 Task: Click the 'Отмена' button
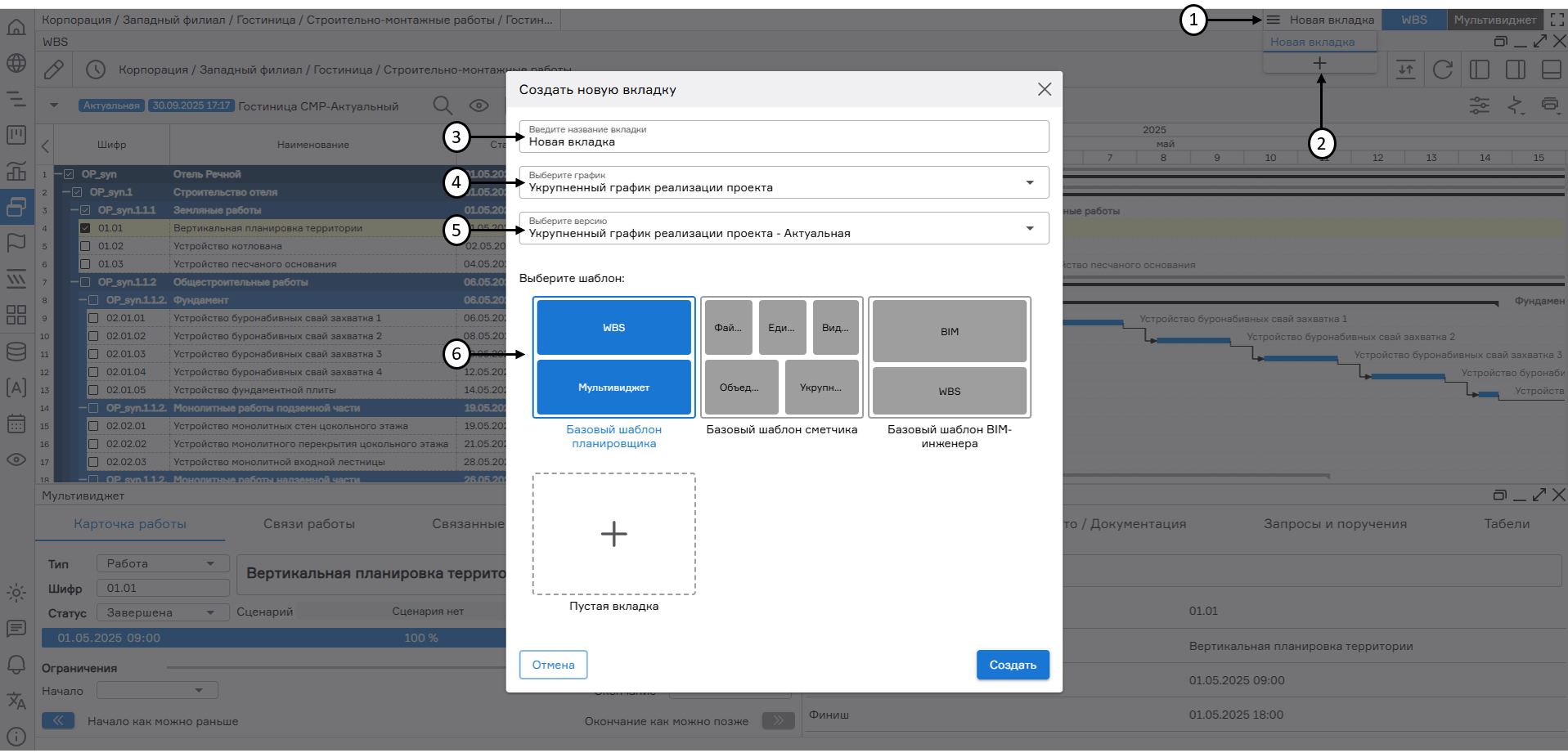pyautogui.click(x=553, y=665)
